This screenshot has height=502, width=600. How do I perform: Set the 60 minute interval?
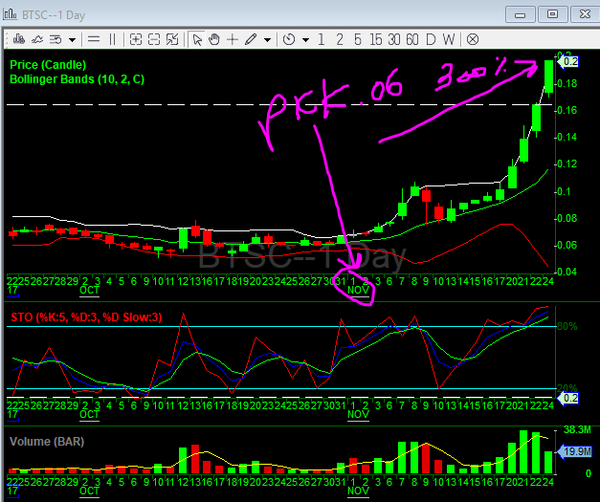point(412,39)
